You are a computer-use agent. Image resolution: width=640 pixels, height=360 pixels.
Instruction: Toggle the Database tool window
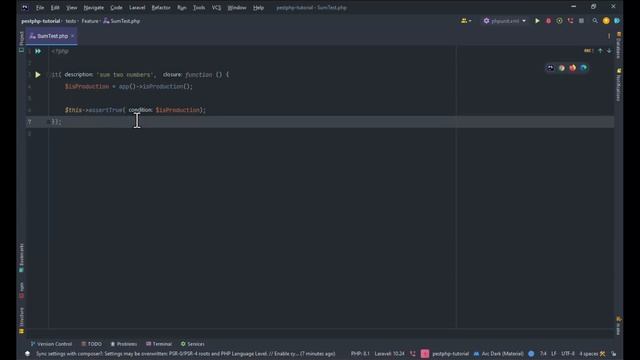619,46
